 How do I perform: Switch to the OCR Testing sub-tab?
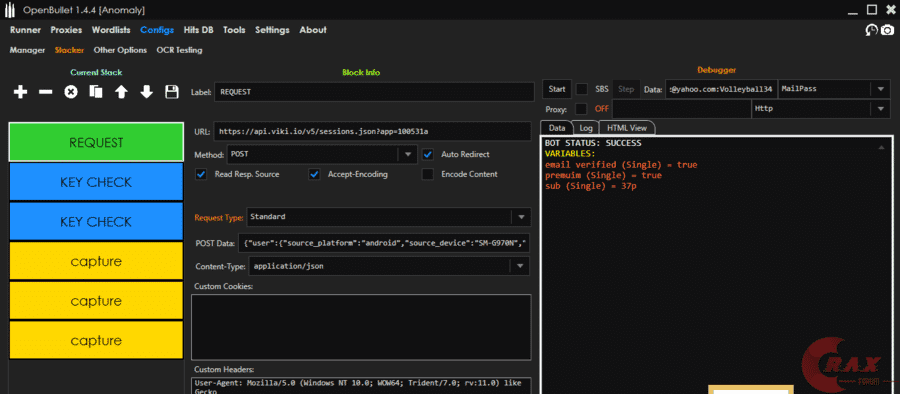click(x=179, y=50)
